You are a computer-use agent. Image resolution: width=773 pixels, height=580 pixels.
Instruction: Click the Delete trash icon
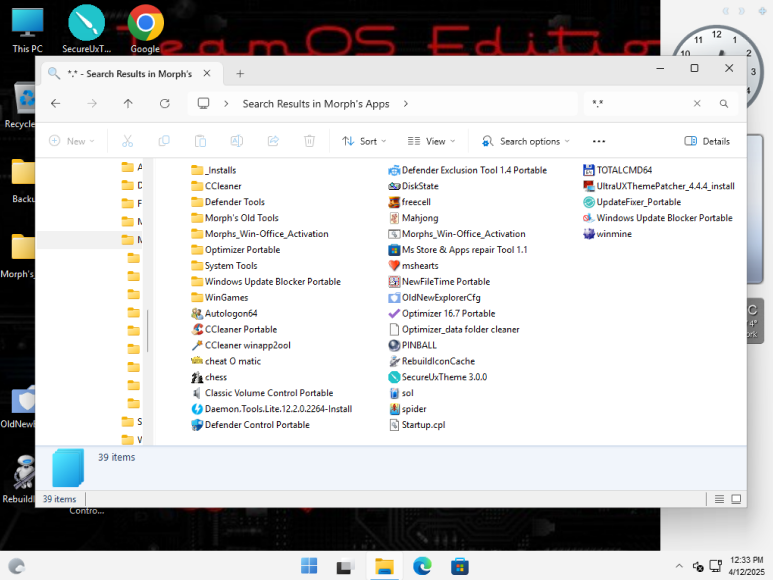pyautogui.click(x=310, y=141)
